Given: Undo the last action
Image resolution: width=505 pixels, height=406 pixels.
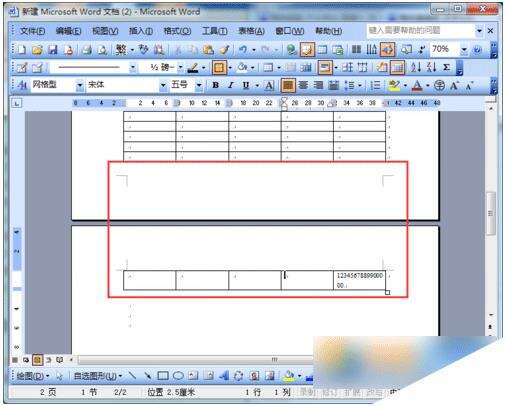Looking at the screenshot, I should click(243, 50).
